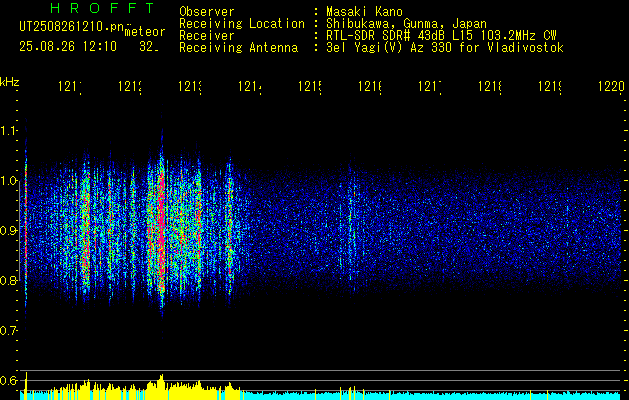This screenshot has width=629, height=400.
Task: Select the receiver value 'RTL-SDR SDR# 43dB L15 103.2MHz CW'
Action: [441, 36]
